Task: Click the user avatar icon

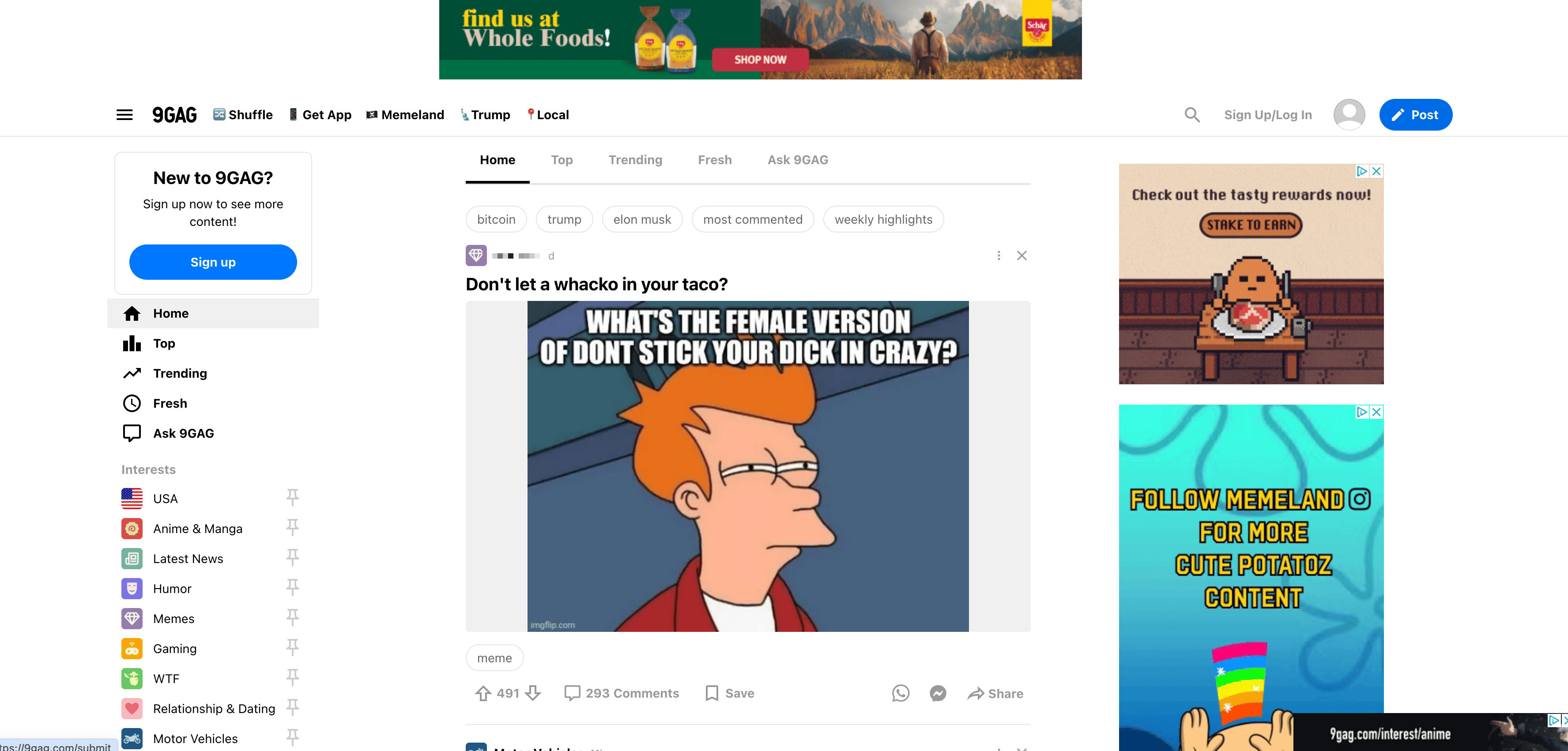Action: coord(1349,114)
